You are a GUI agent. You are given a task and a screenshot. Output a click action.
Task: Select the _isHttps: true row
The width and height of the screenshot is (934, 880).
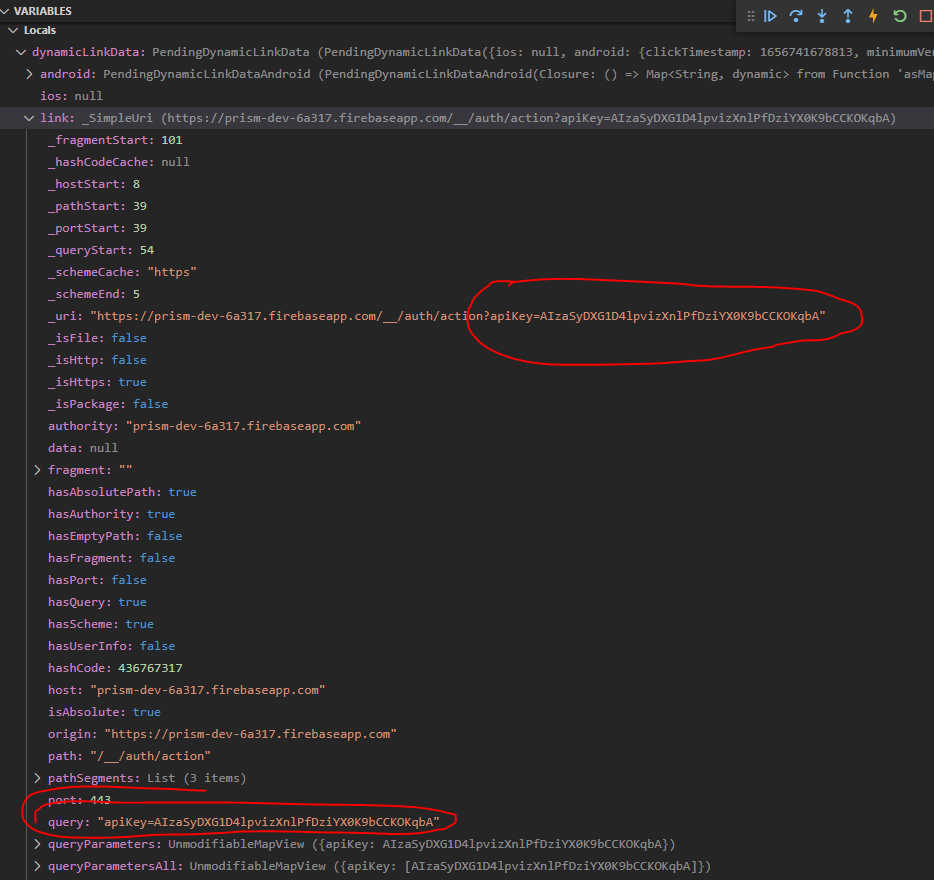click(467, 383)
